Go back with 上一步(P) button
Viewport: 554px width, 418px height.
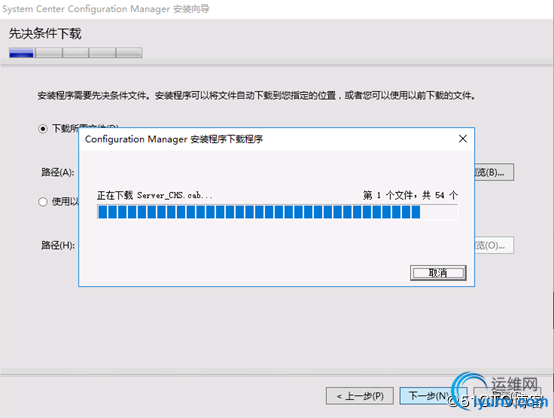(x=360, y=396)
